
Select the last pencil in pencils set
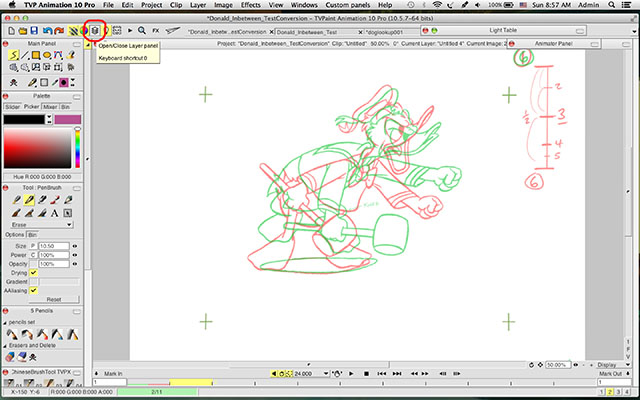click(72, 335)
